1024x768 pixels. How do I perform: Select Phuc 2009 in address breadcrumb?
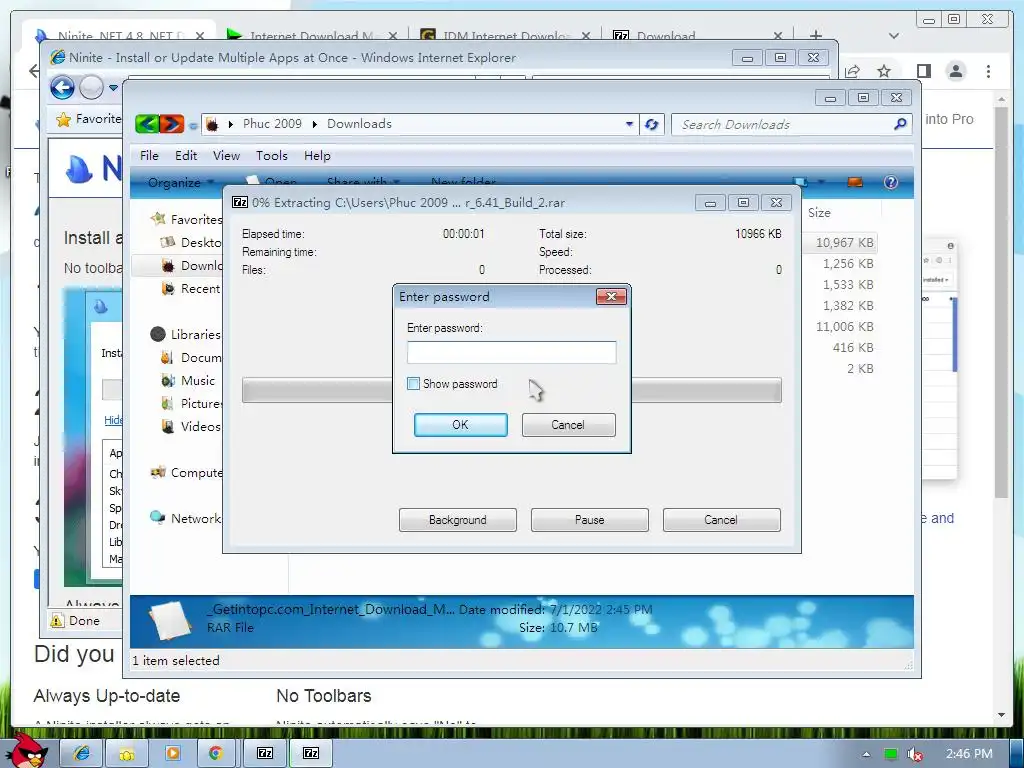pos(272,123)
